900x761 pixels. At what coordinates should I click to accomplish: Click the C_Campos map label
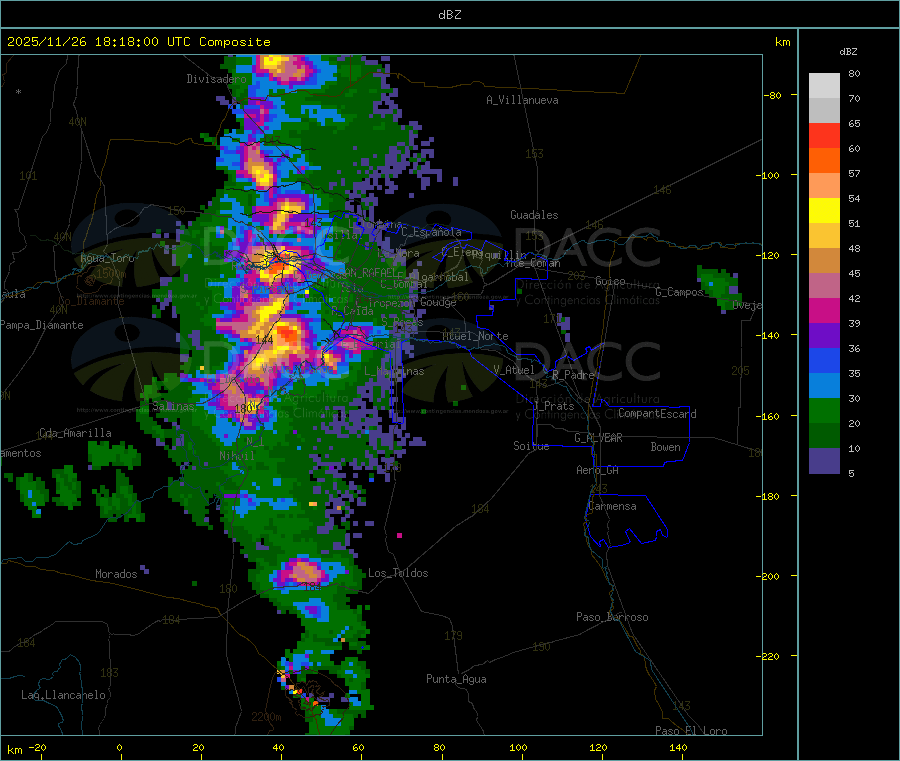(x=679, y=292)
